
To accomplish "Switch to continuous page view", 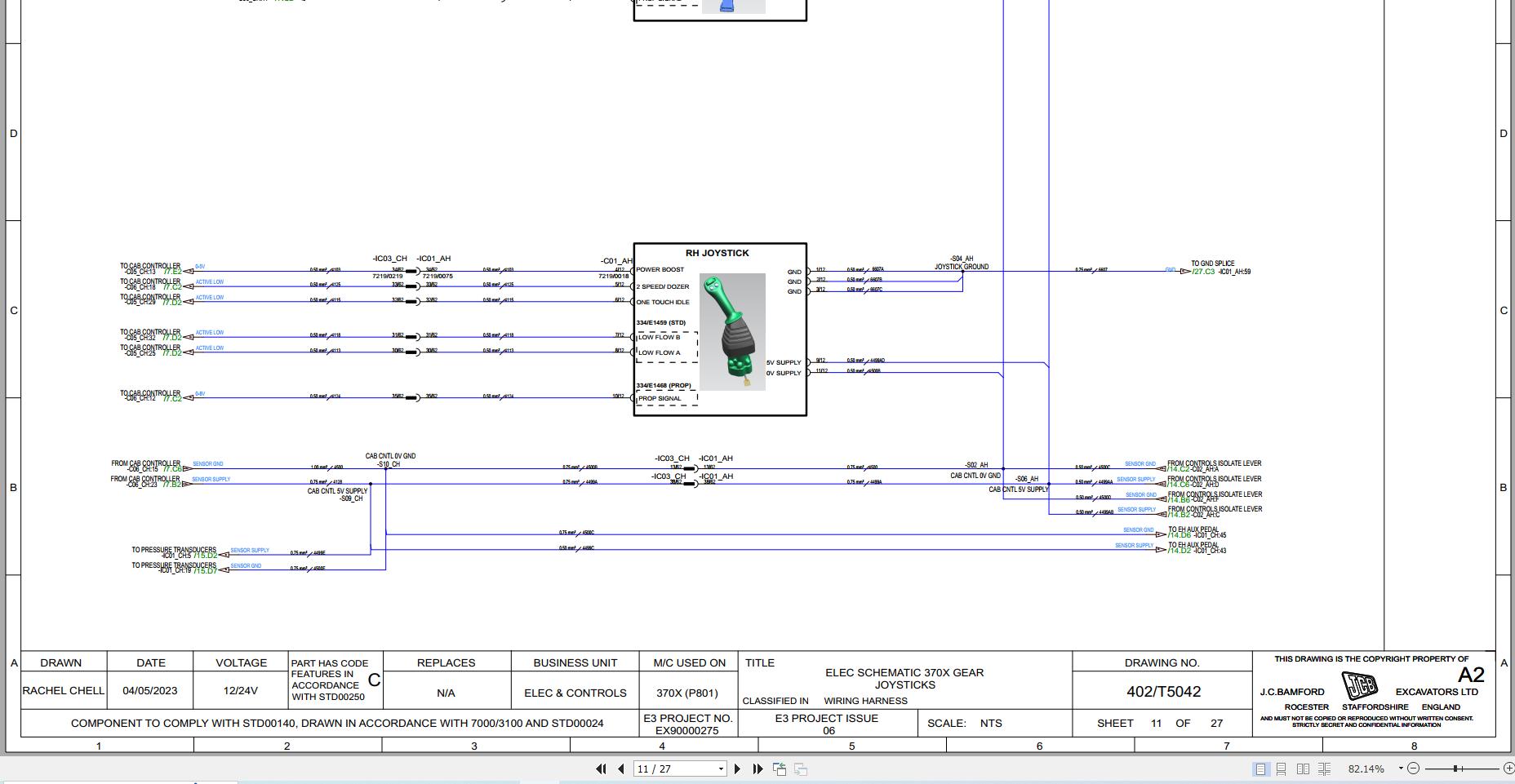I will point(1282,768).
